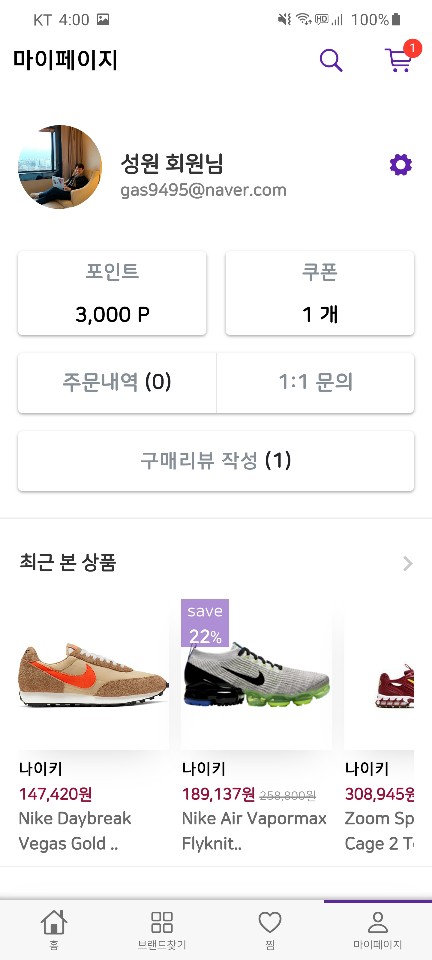Click the Nike Air Vapormax Flyknit title
Viewport: 432px width, 960px height.
[x=255, y=831]
